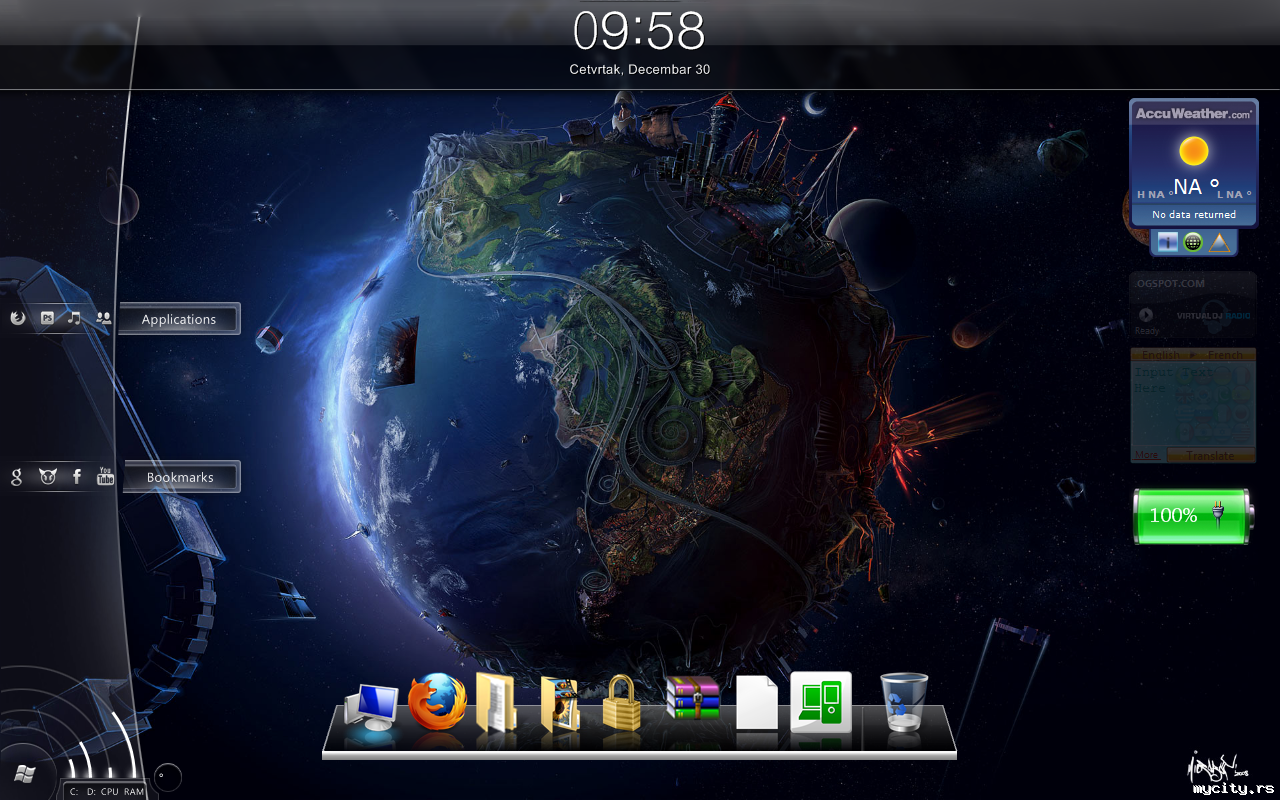This screenshot has height=800, width=1280.
Task: Open the horned devil face bookmark
Action: click(x=48, y=477)
